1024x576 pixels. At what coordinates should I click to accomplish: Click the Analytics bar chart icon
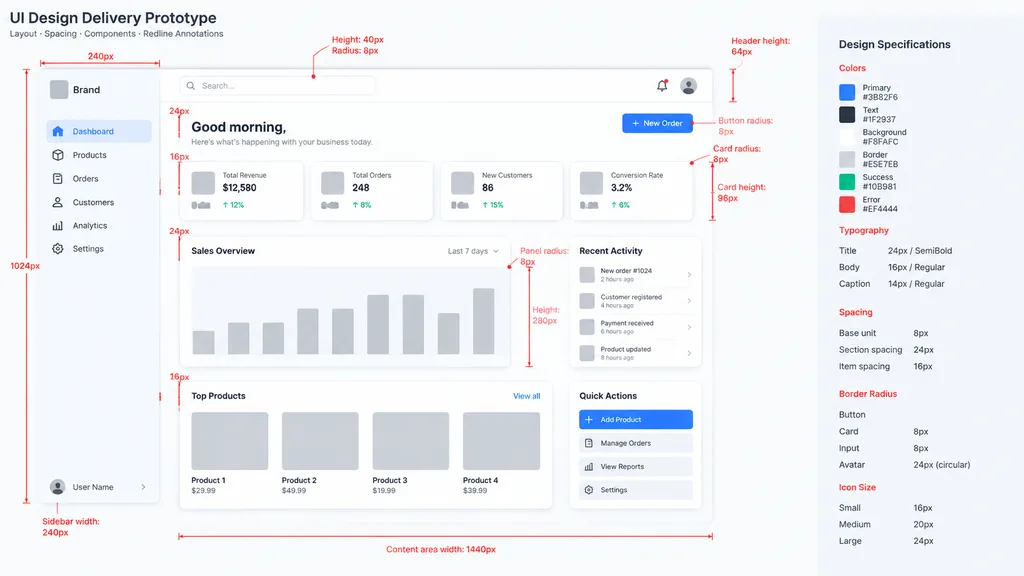pos(57,225)
